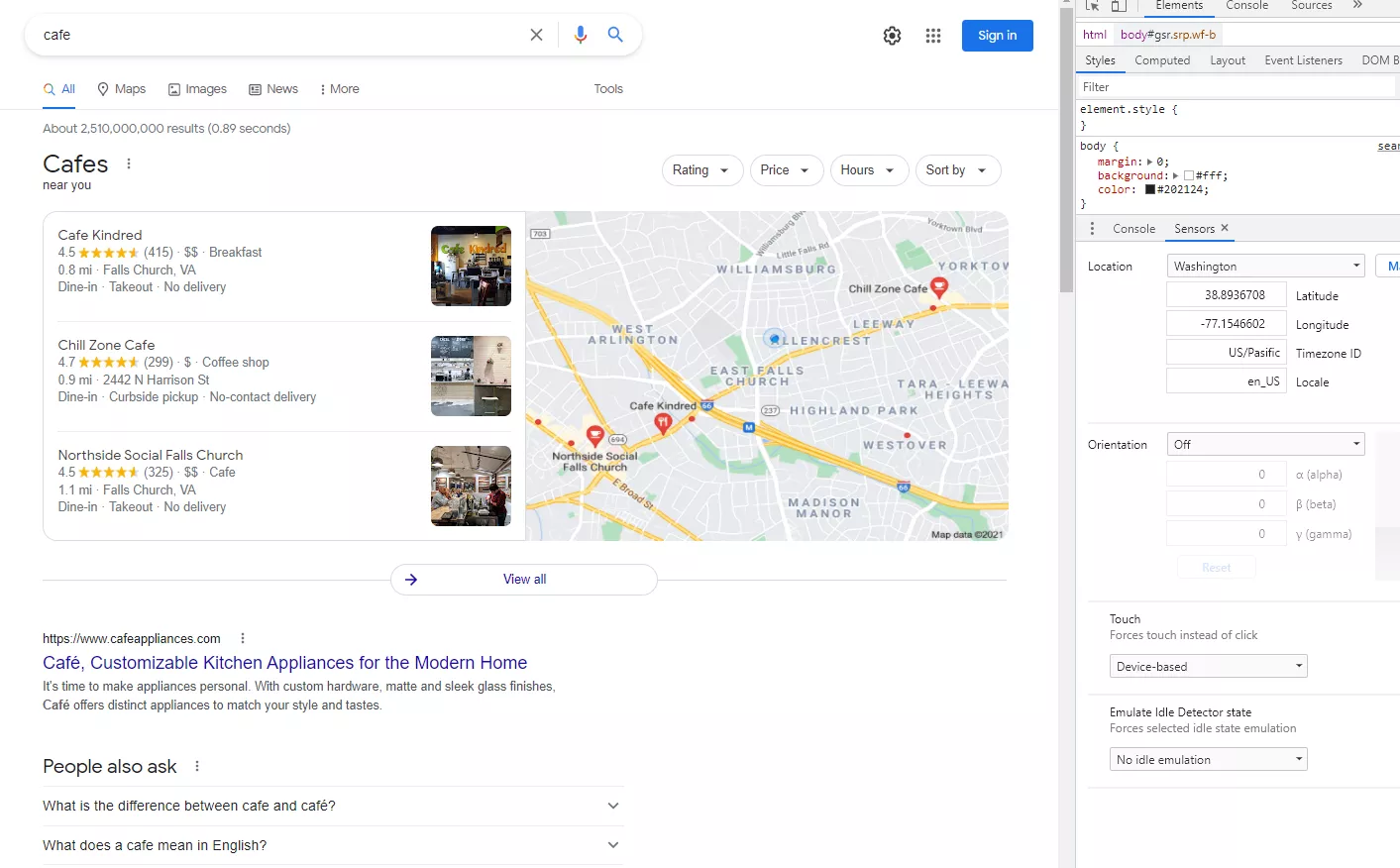The height and width of the screenshot is (868, 1400).
Task: Clear the search box with the X icon
Action: coord(536,35)
